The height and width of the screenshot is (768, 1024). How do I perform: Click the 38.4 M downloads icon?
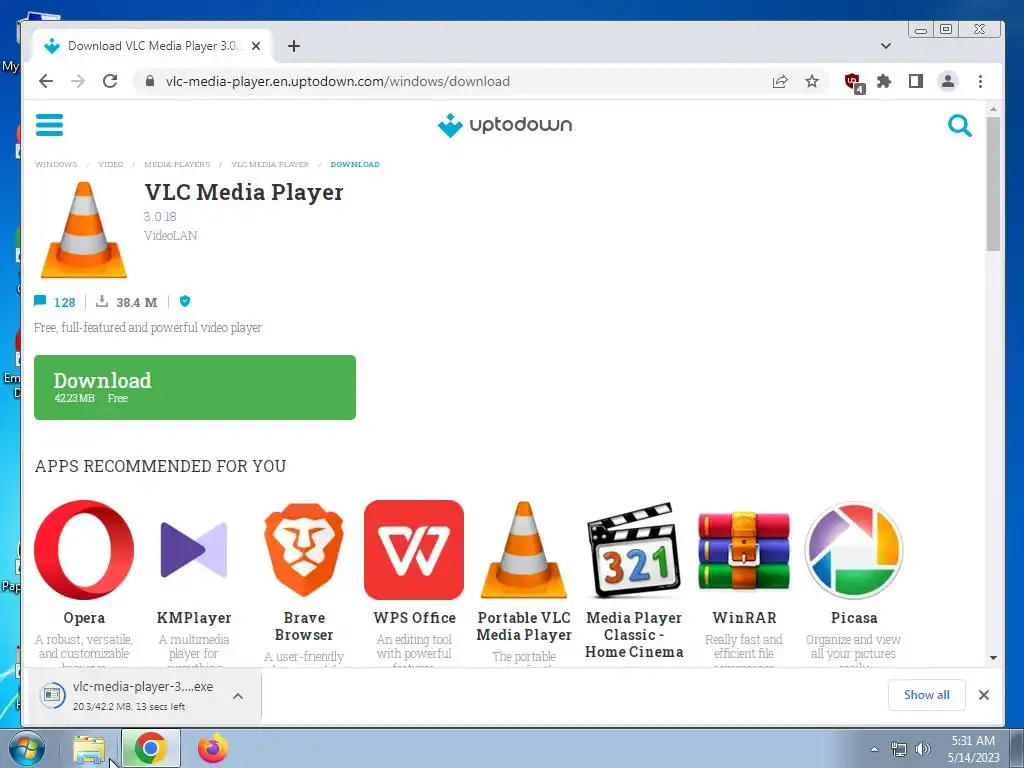pos(102,301)
